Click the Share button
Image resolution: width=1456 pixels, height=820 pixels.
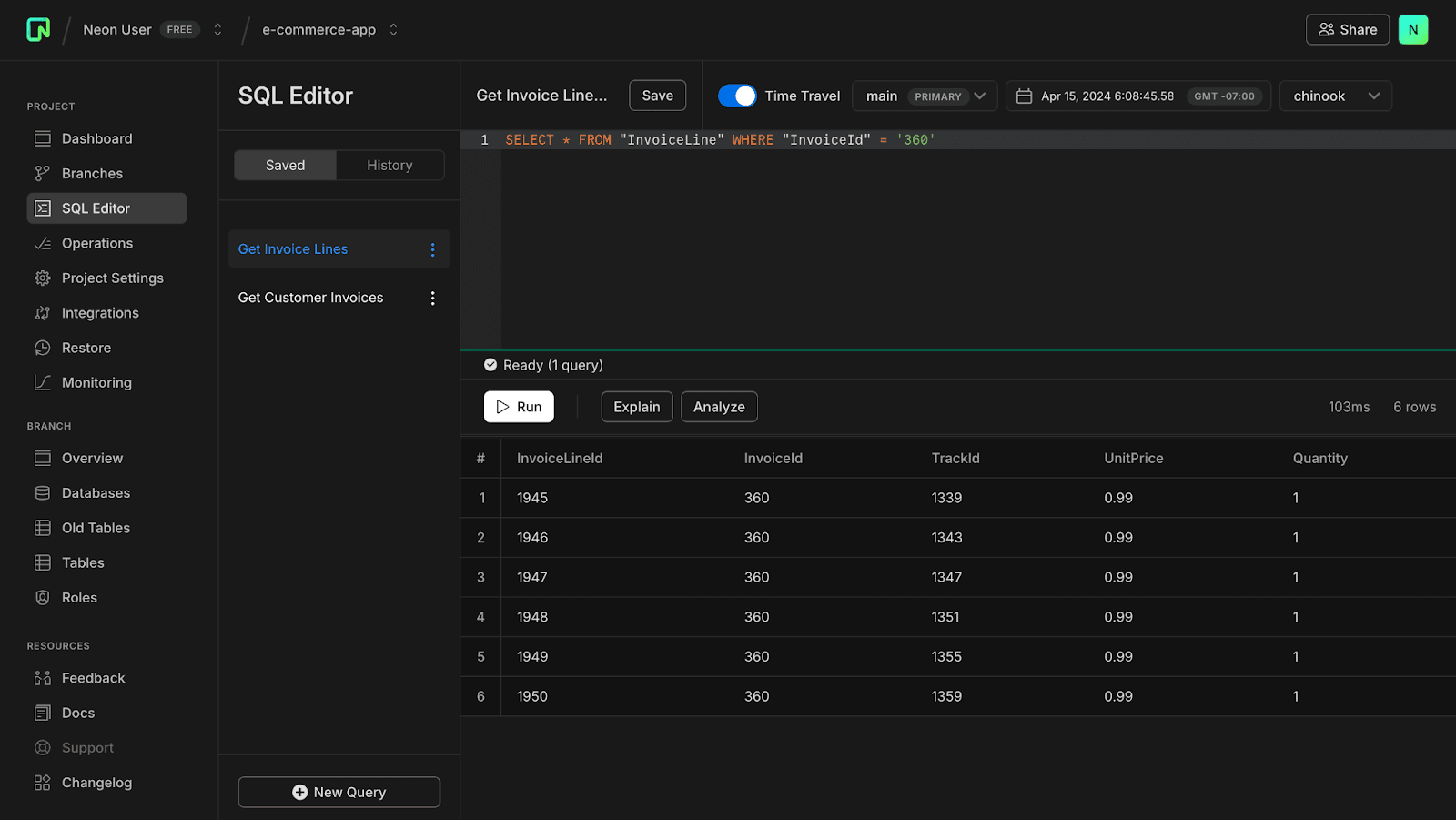(x=1348, y=29)
